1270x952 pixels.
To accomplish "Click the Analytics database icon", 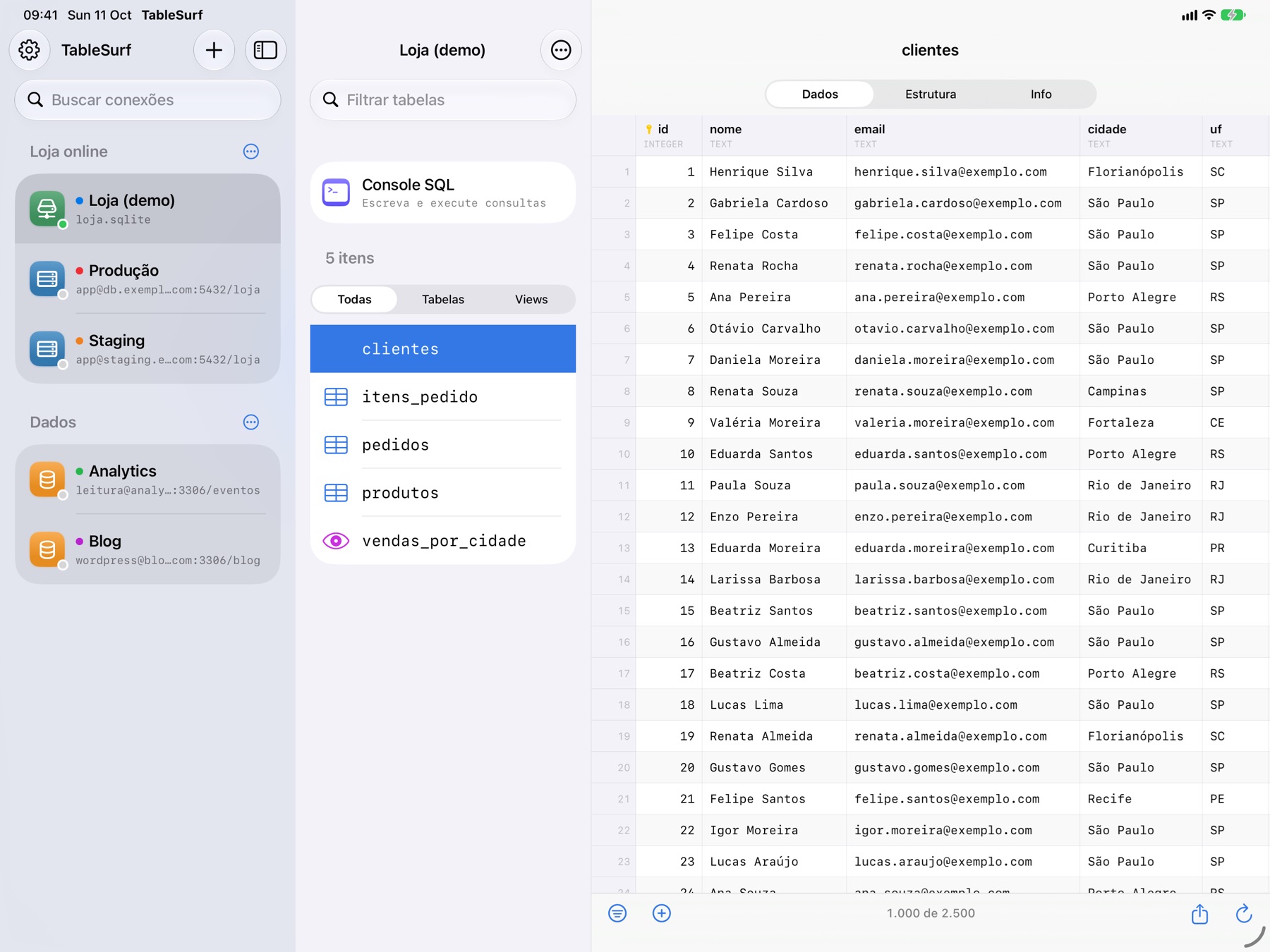I will coord(47,480).
